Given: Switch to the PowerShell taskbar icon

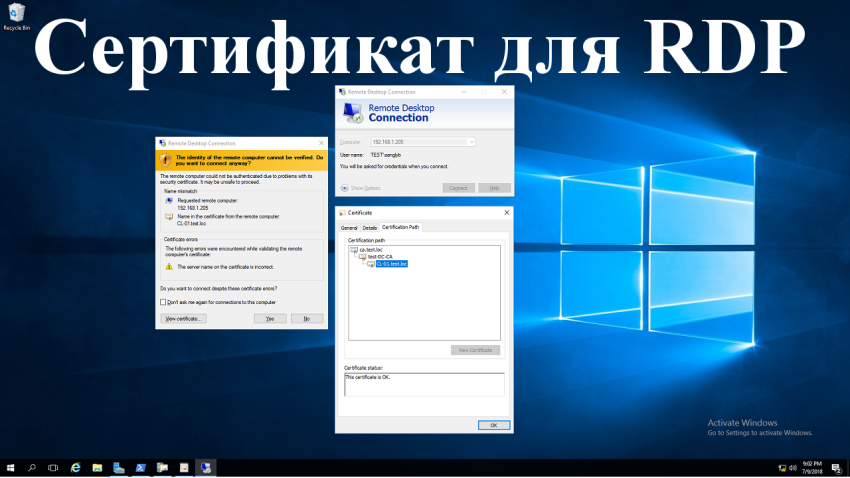Looking at the screenshot, I should point(140,468).
